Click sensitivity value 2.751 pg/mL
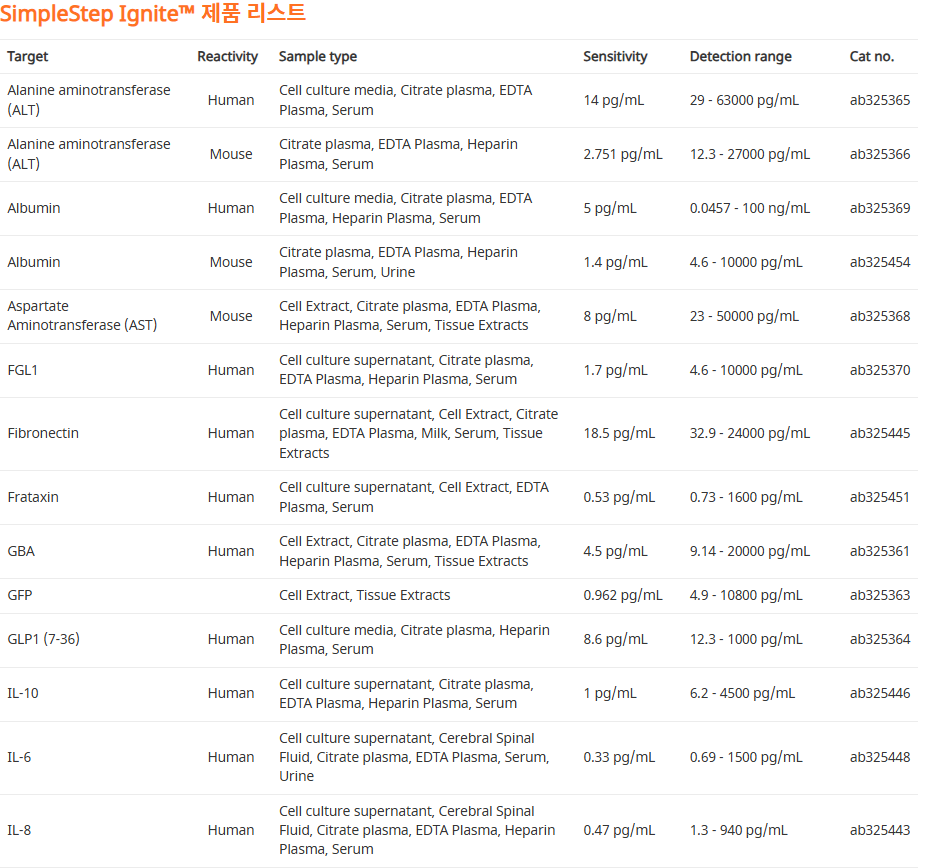 pyautogui.click(x=623, y=154)
